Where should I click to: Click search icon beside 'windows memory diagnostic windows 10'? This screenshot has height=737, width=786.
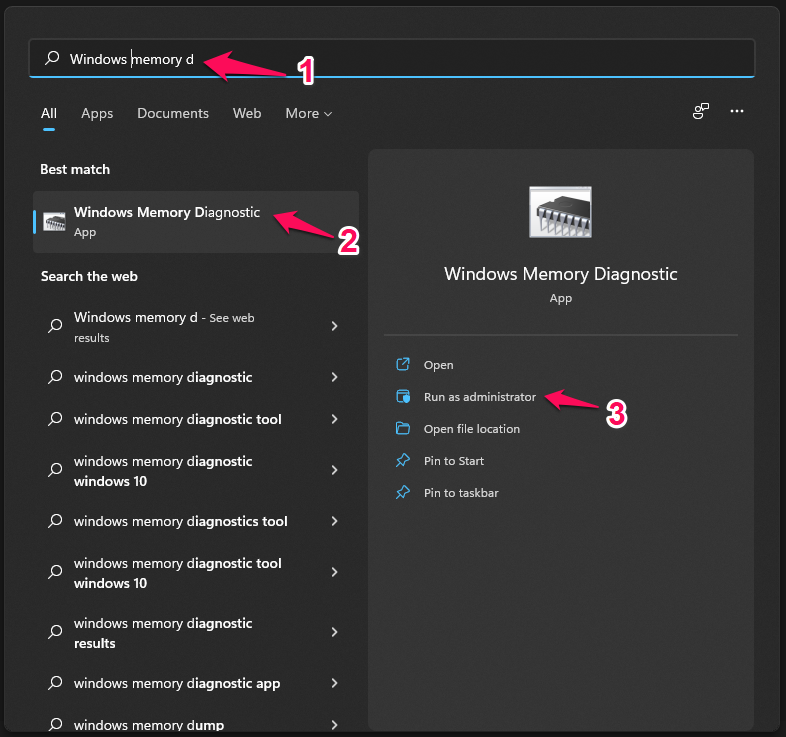[55, 470]
